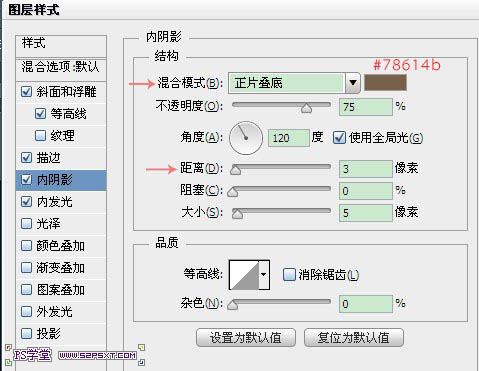
Task: Enable the 投影 checkbox
Action: click(26, 333)
